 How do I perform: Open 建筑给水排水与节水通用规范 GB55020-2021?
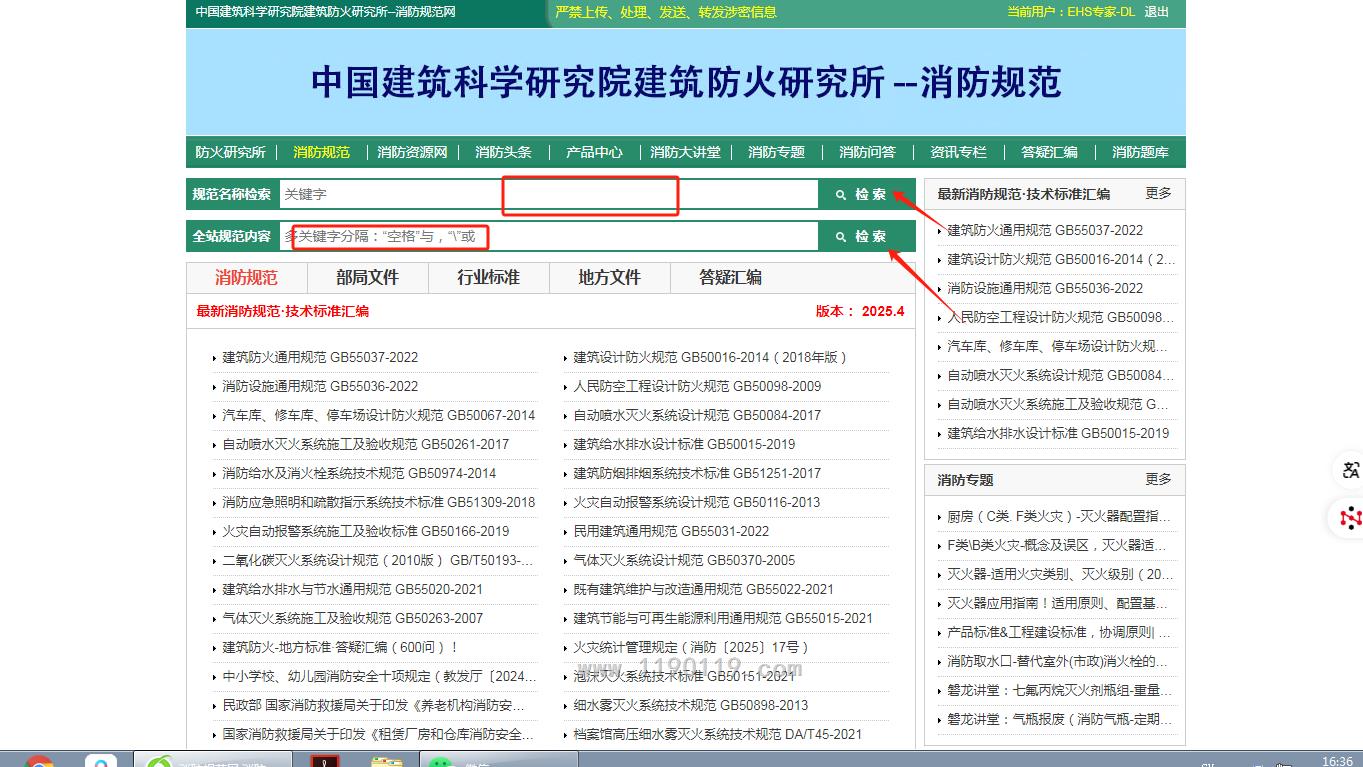tap(352, 589)
